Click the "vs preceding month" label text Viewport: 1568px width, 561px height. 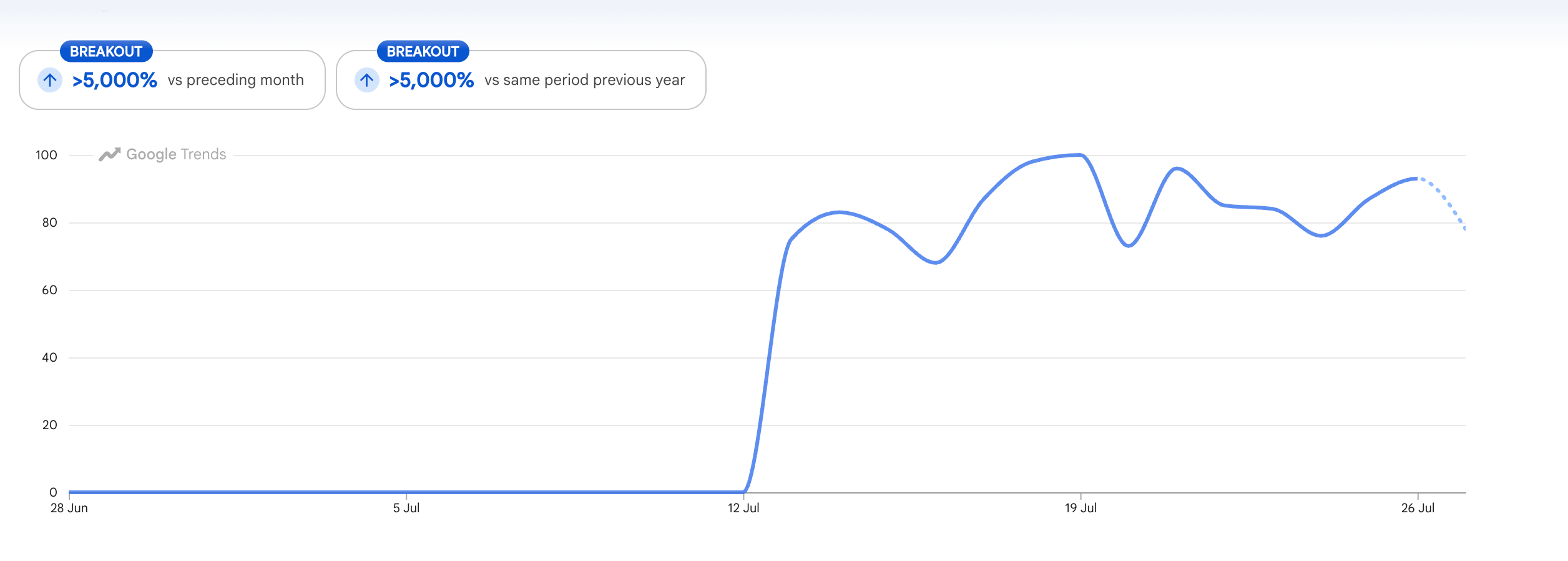[x=236, y=80]
